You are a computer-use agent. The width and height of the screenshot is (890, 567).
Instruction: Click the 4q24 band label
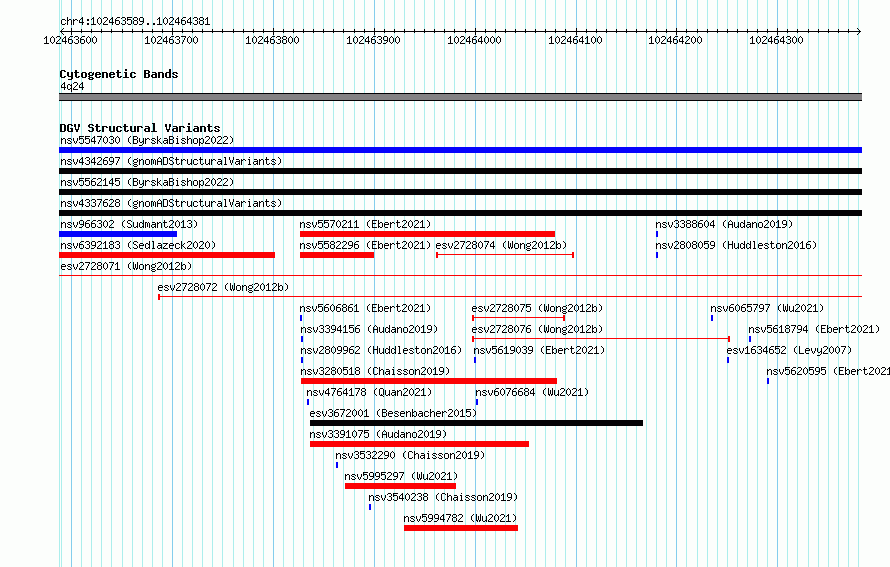click(72, 86)
